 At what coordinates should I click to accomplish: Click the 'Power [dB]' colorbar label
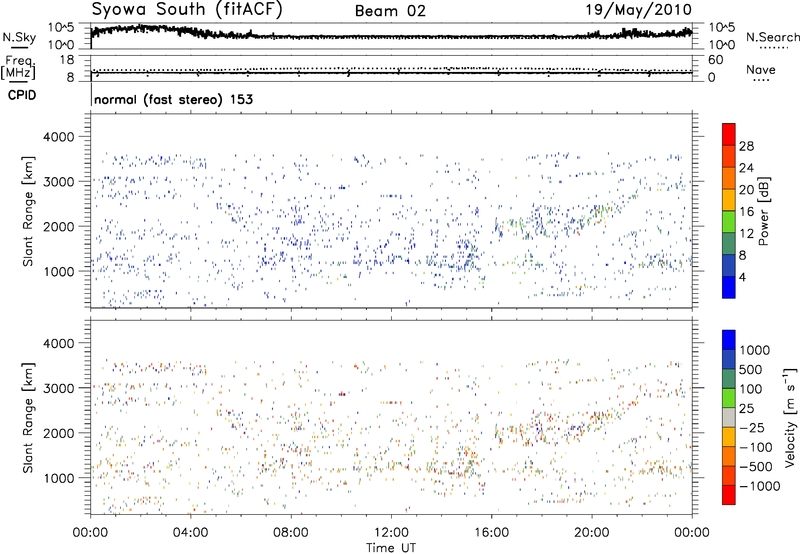pos(764,211)
